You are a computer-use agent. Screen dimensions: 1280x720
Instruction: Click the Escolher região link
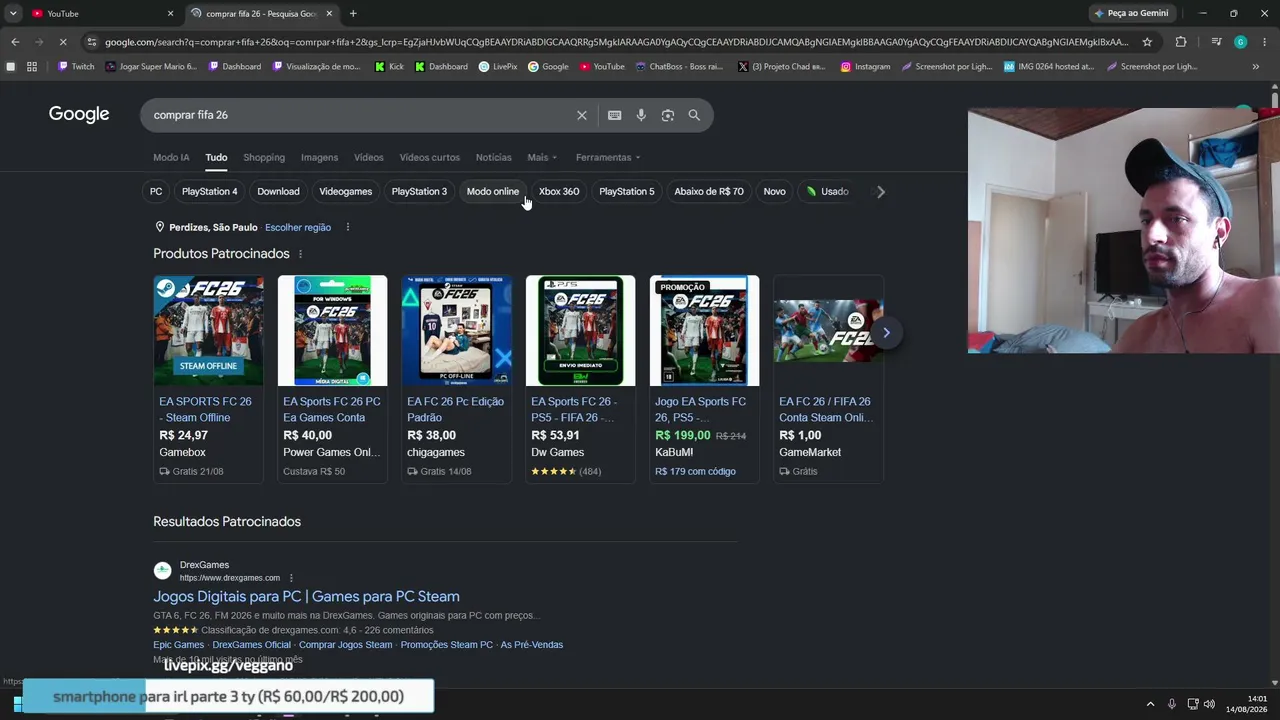298,227
